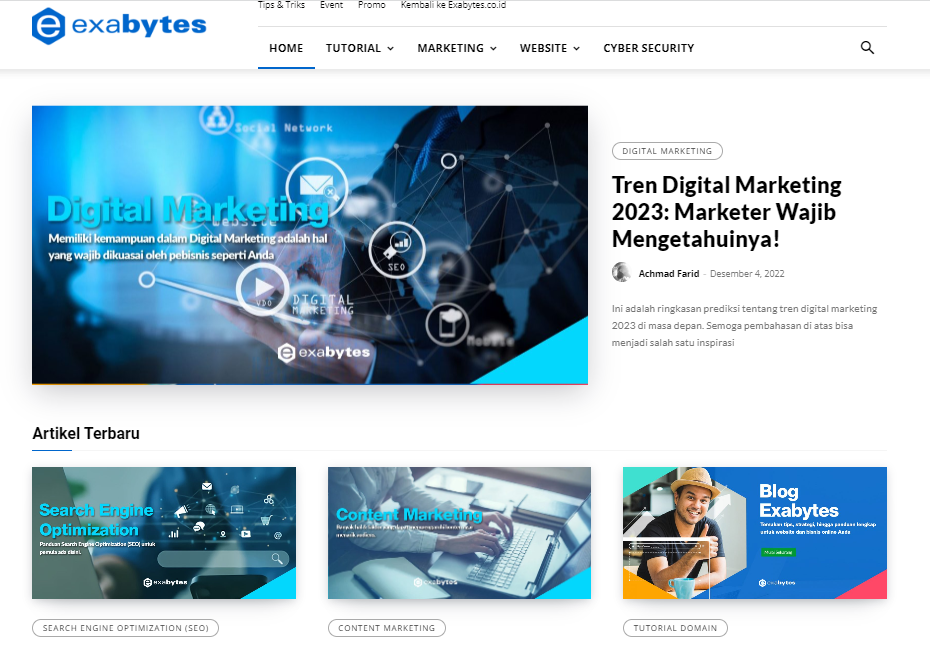This screenshot has height=646, width=930.
Task: Click Achmad Farid's author avatar
Action: tap(622, 273)
